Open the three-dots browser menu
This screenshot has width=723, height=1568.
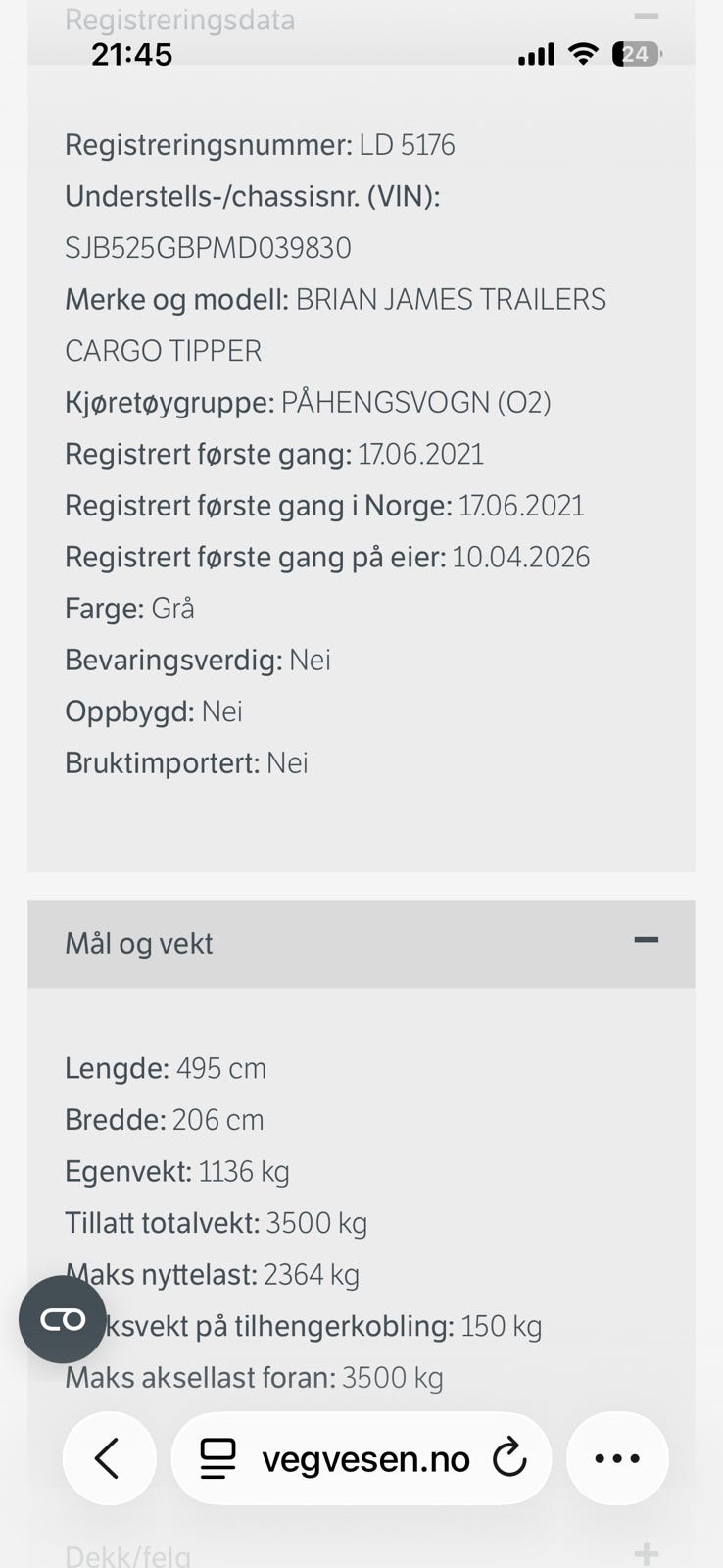click(x=617, y=1458)
